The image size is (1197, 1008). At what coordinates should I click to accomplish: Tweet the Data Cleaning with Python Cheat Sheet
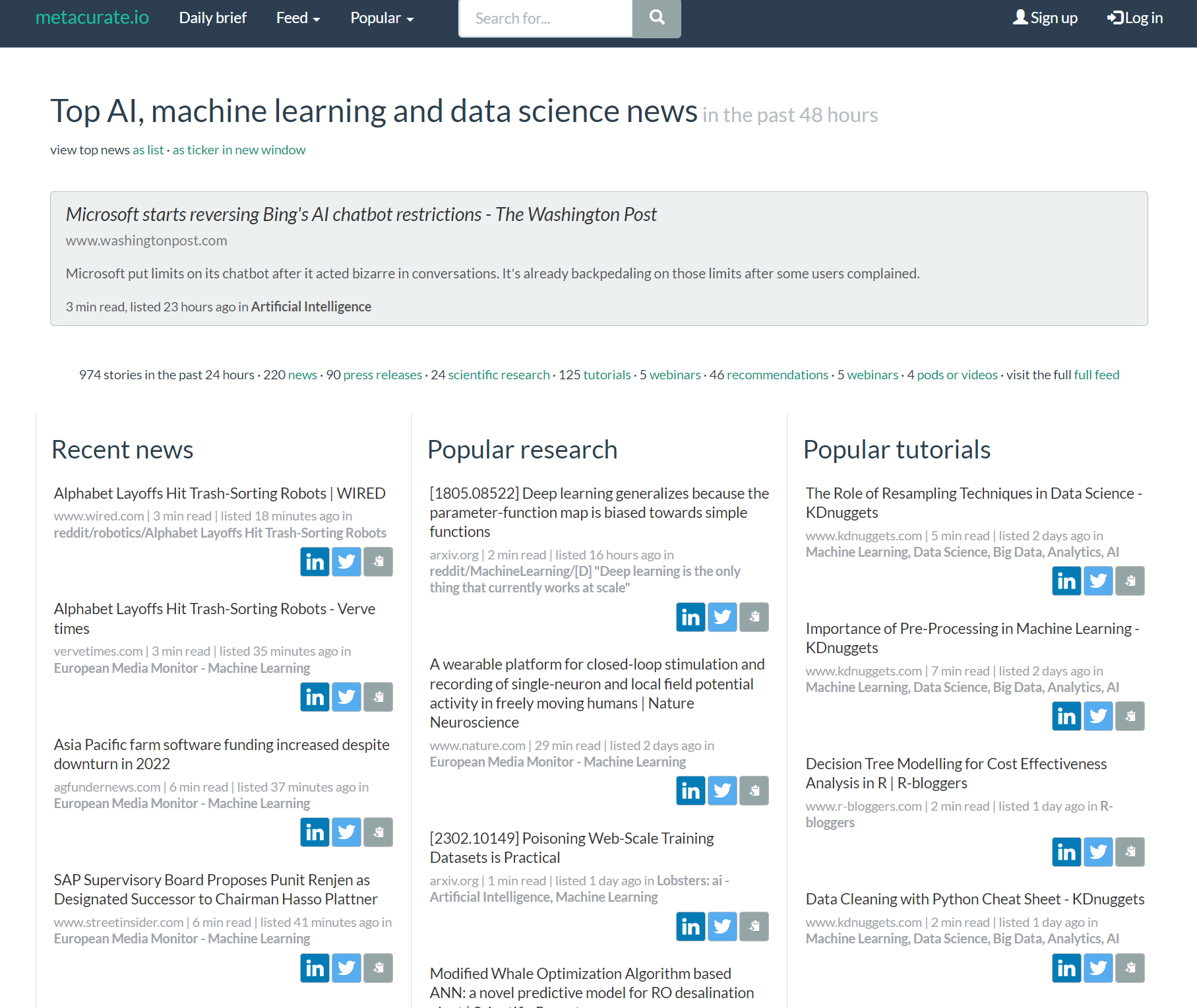1098,968
